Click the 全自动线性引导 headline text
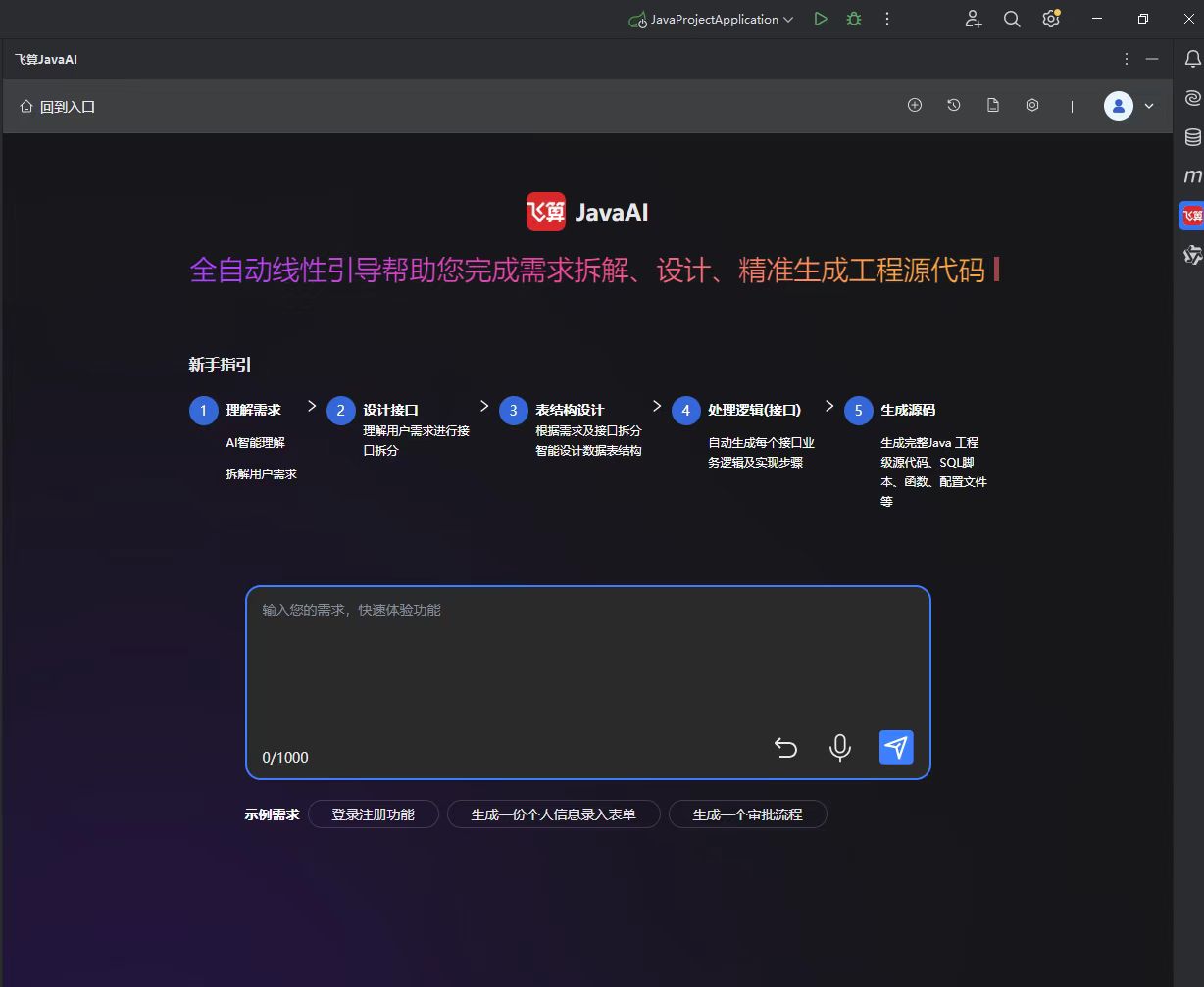 [587, 270]
